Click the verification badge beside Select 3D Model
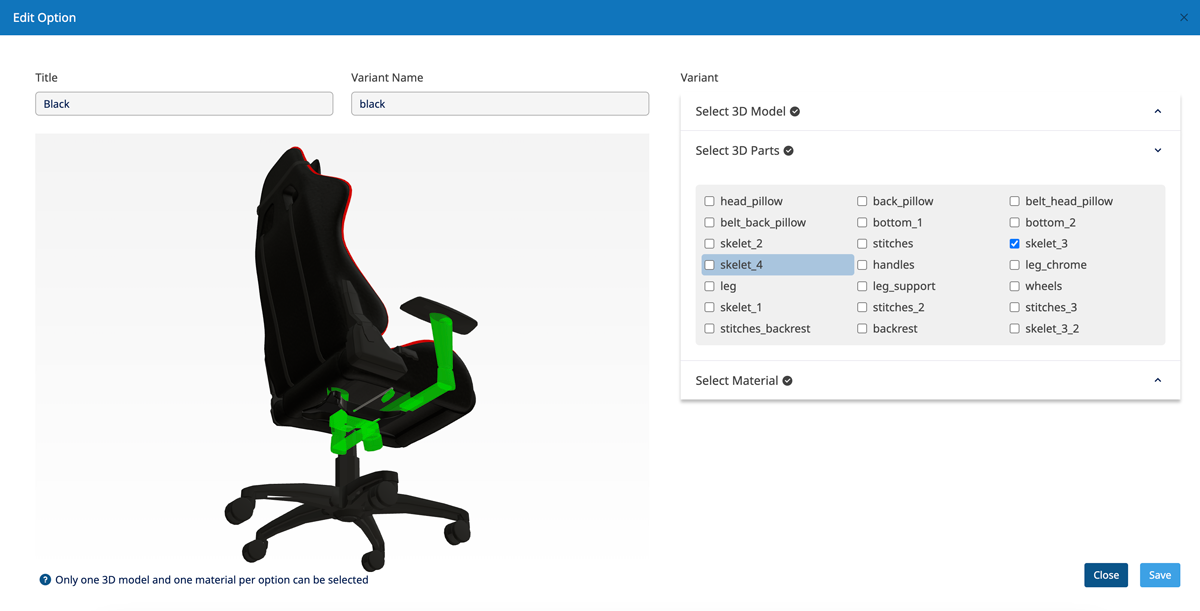This screenshot has width=1200, height=611. (x=794, y=111)
